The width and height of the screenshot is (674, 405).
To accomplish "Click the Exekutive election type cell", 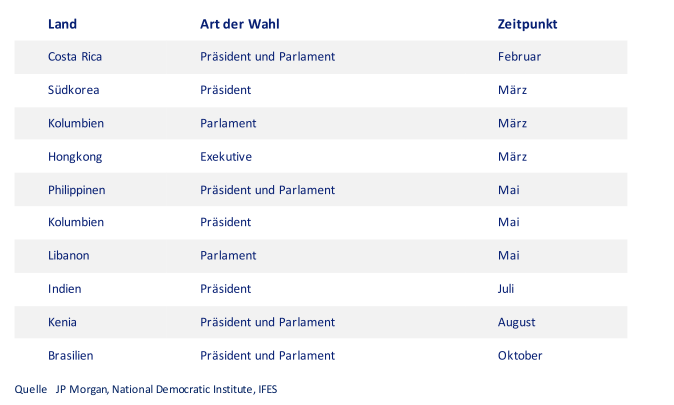I will tap(226, 156).
